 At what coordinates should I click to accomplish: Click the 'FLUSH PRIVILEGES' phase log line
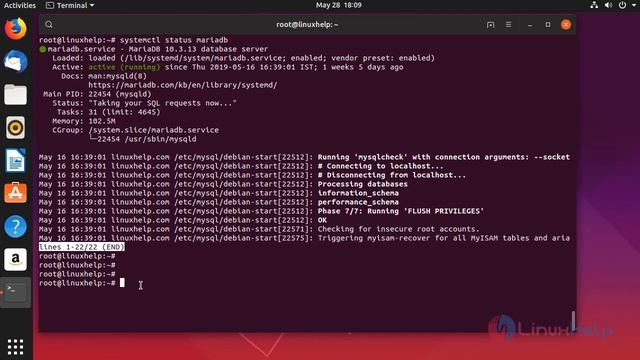pyautogui.click(x=401, y=211)
